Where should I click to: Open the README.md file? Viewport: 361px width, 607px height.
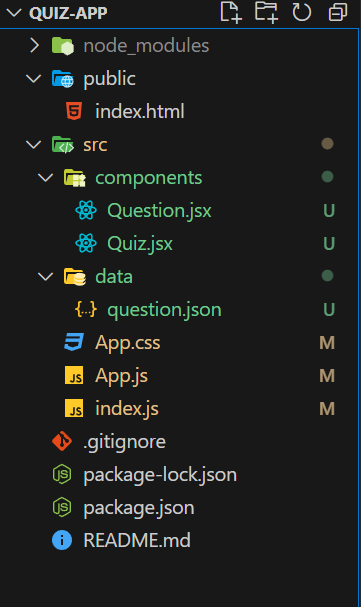tap(137, 540)
